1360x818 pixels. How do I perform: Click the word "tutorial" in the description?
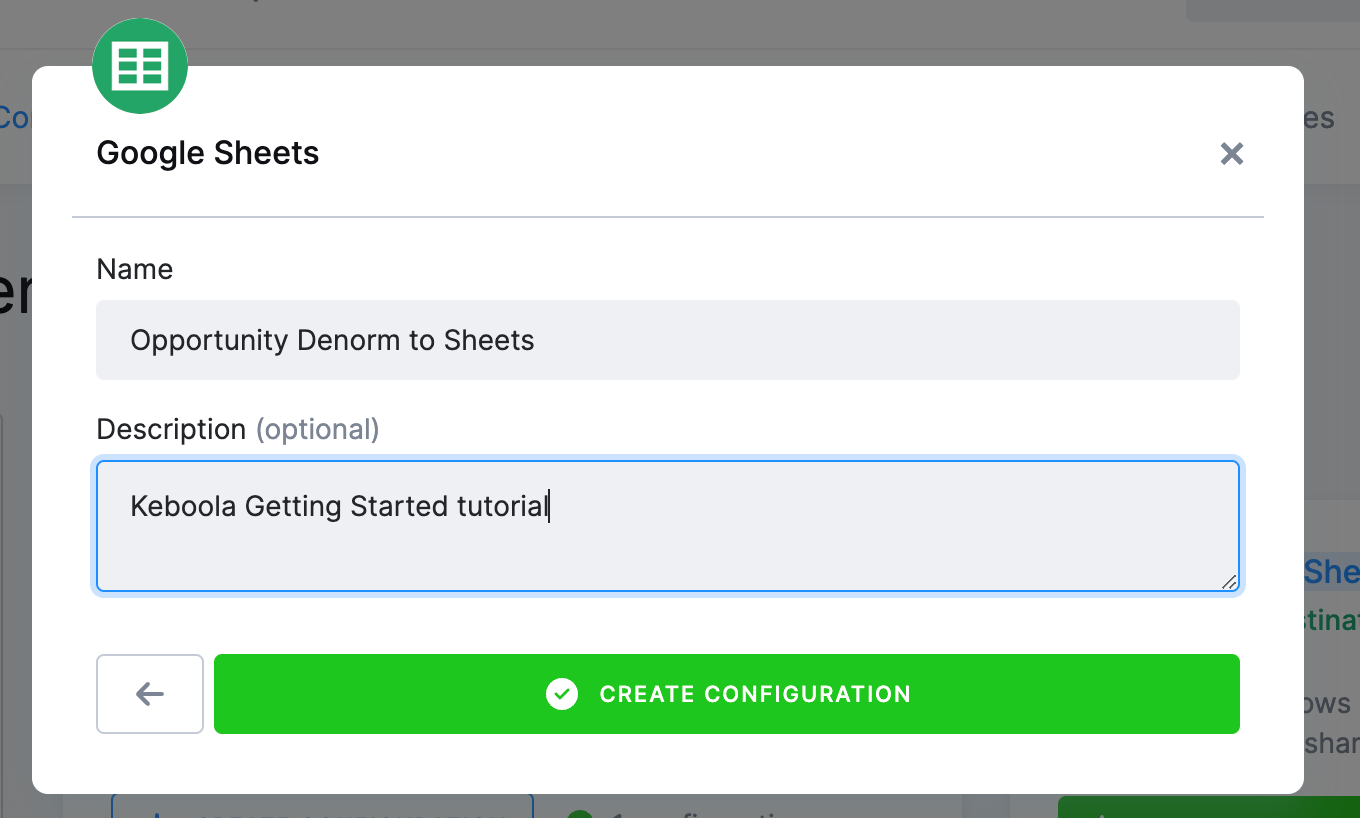(x=503, y=506)
